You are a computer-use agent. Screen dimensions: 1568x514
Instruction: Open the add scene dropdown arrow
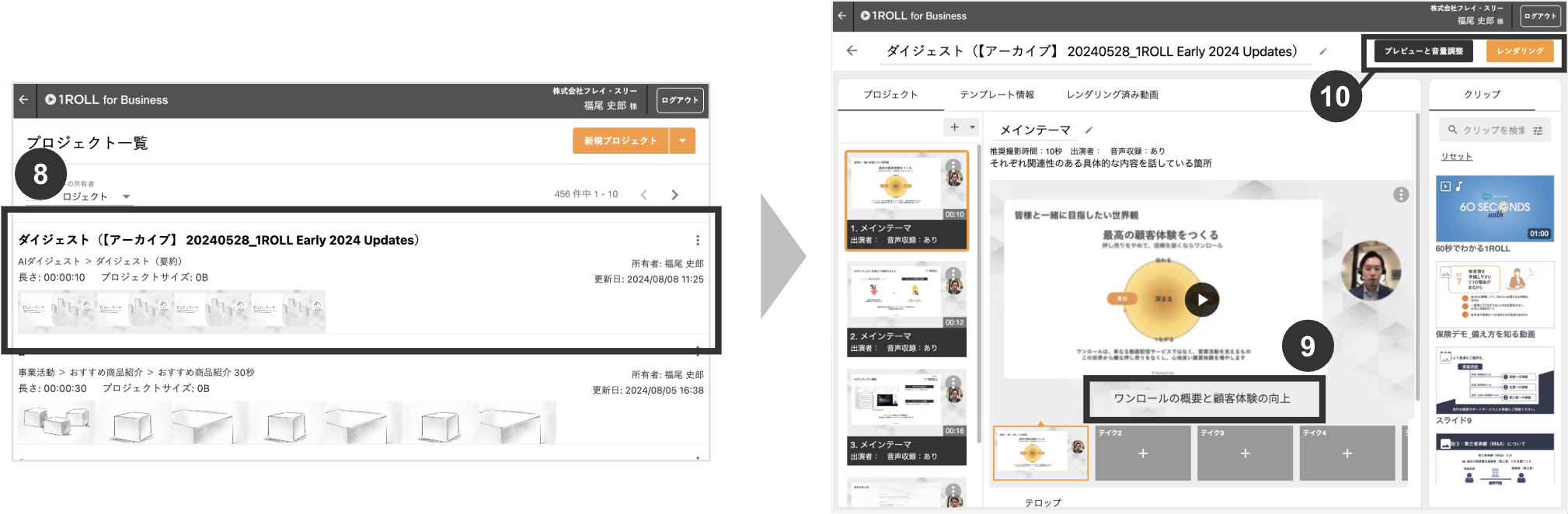coord(972,127)
